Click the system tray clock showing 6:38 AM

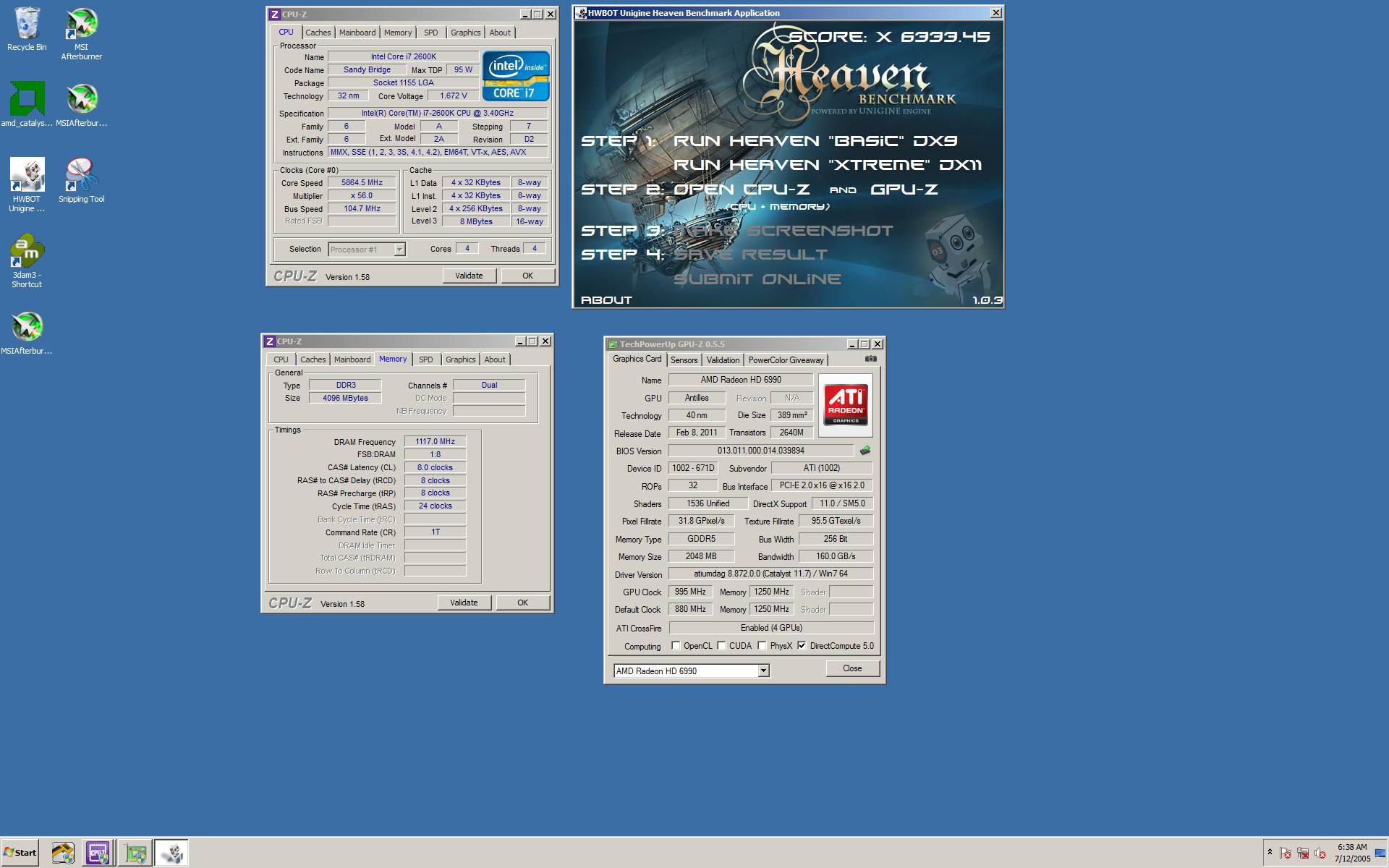pos(1352,853)
